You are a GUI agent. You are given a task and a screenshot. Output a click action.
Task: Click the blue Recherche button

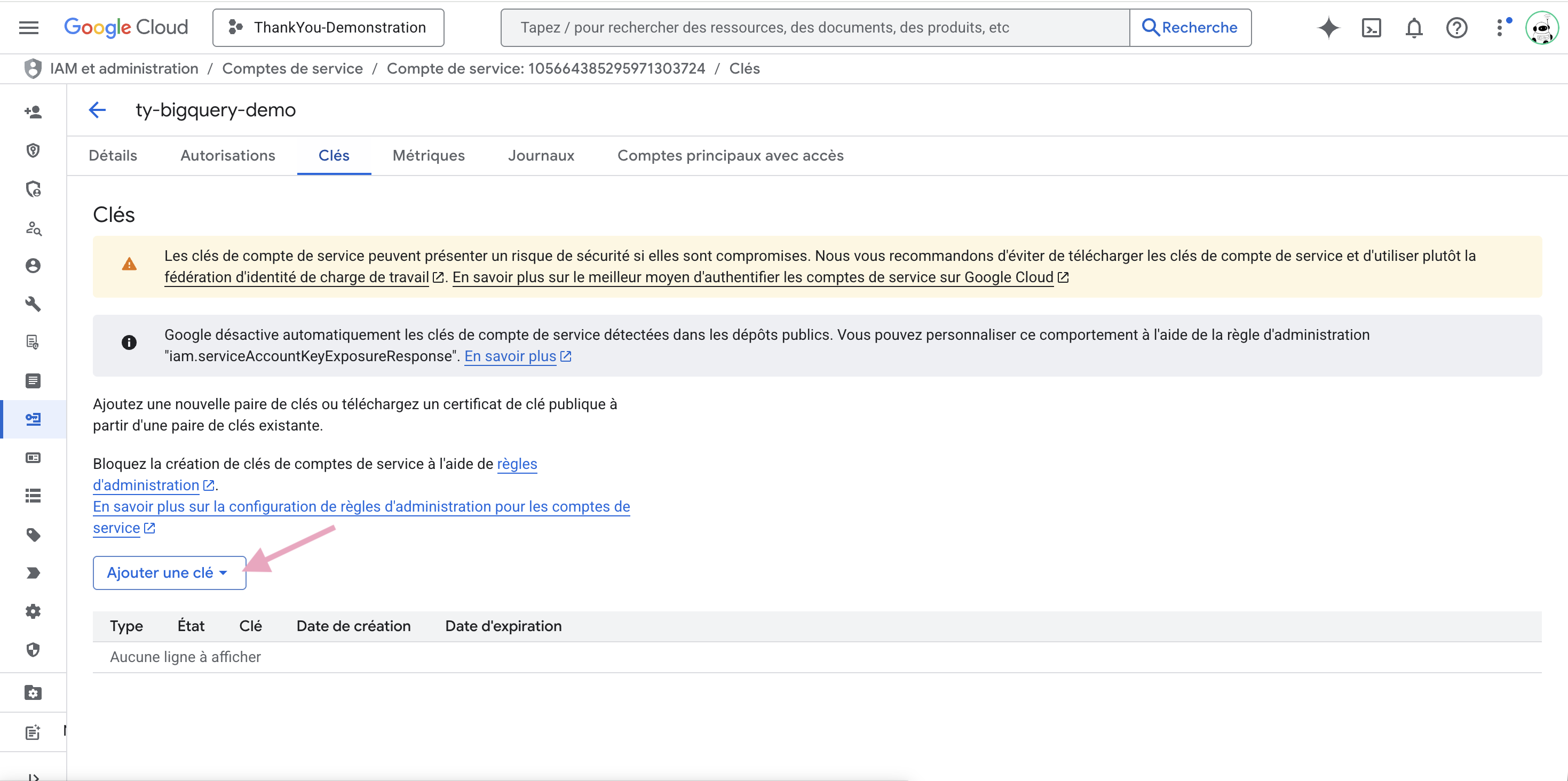point(1190,27)
